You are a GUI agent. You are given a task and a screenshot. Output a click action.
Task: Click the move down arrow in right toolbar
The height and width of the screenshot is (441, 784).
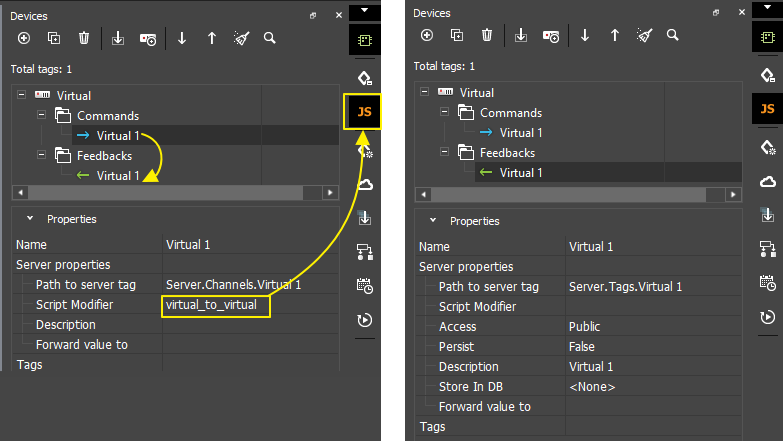point(585,35)
